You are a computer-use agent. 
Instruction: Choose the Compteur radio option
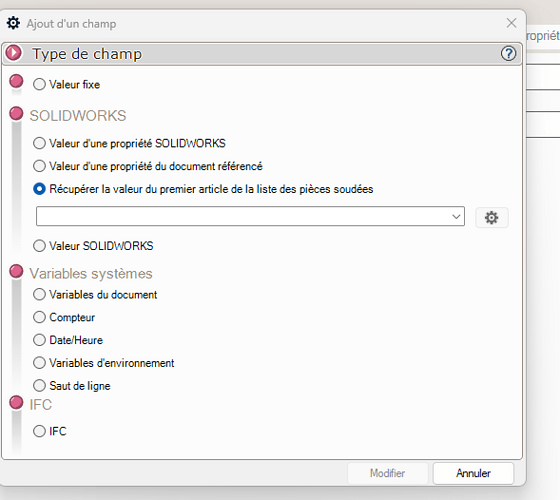tap(39, 317)
